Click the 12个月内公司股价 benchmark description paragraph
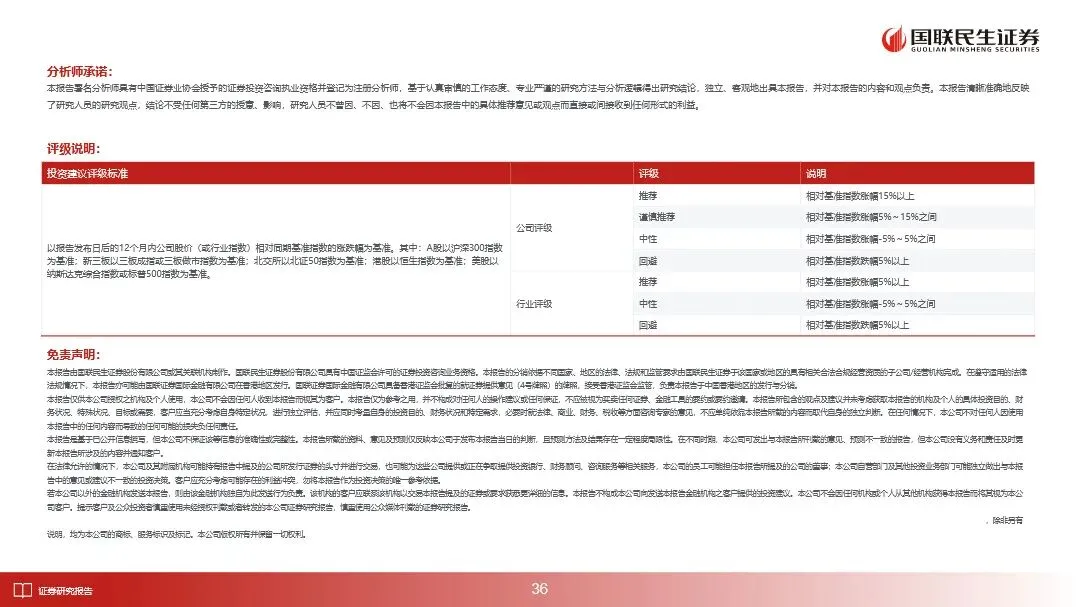 pos(275,261)
